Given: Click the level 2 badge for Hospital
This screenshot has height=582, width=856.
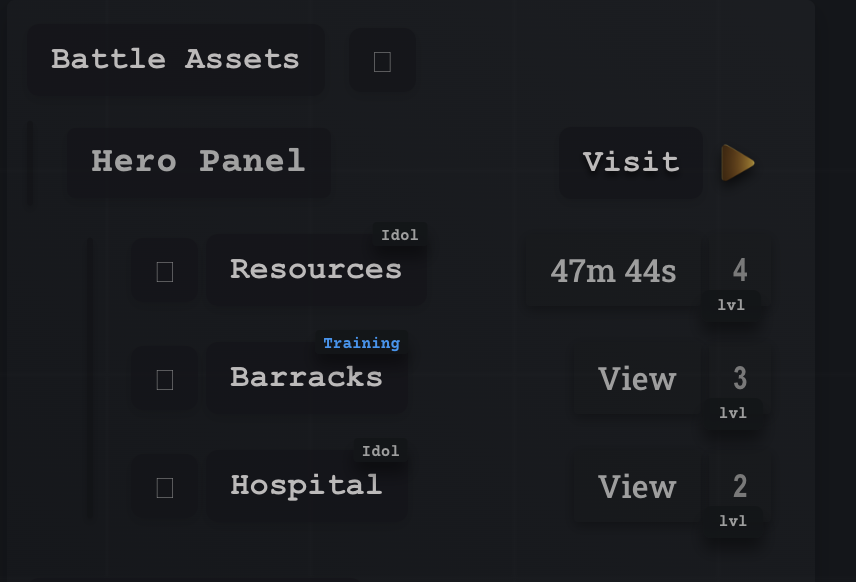Looking at the screenshot, I should point(740,486).
